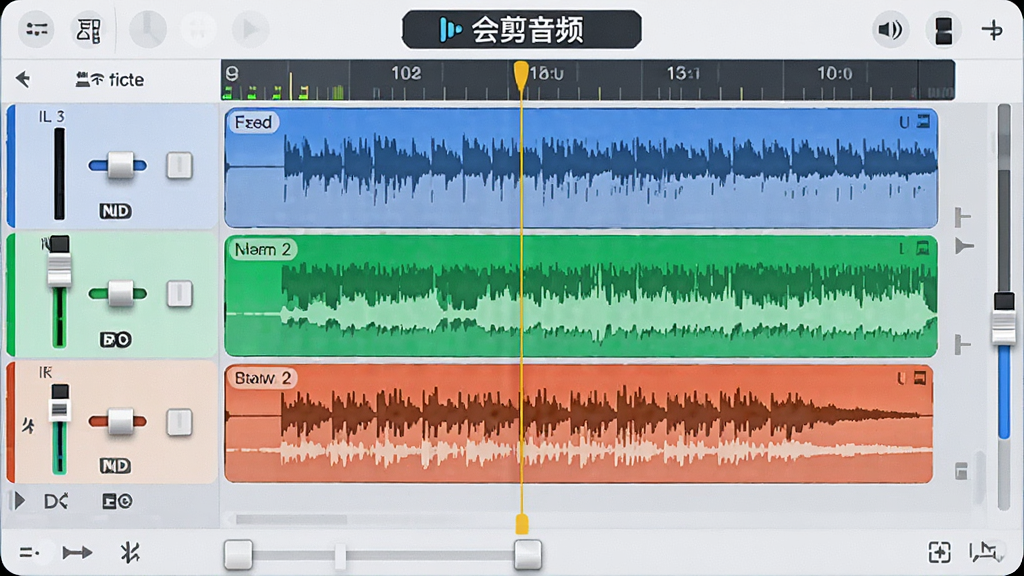This screenshot has height=576, width=1024.
Task: Click the Feed clip options icon at its right end
Action: click(923, 121)
